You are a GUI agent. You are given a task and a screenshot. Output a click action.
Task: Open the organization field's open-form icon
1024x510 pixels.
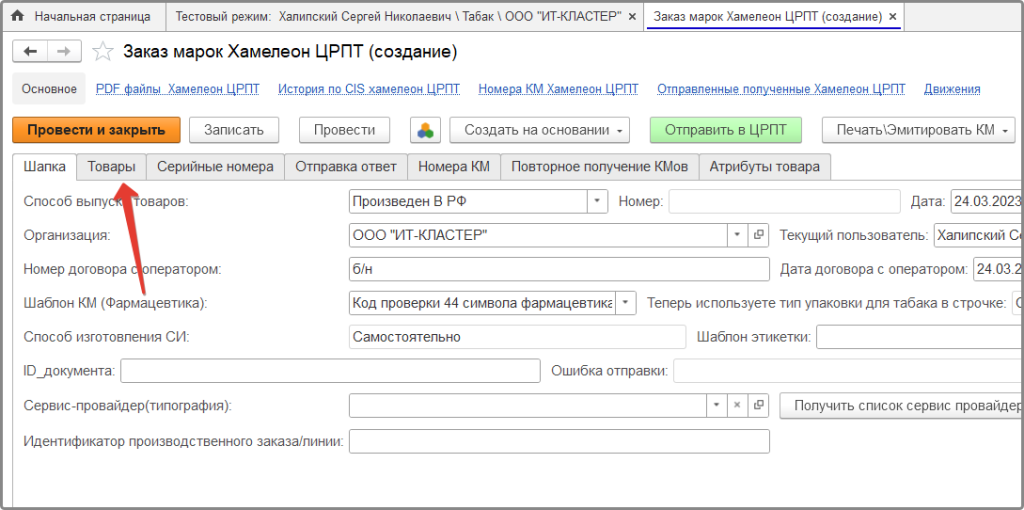[x=758, y=235]
